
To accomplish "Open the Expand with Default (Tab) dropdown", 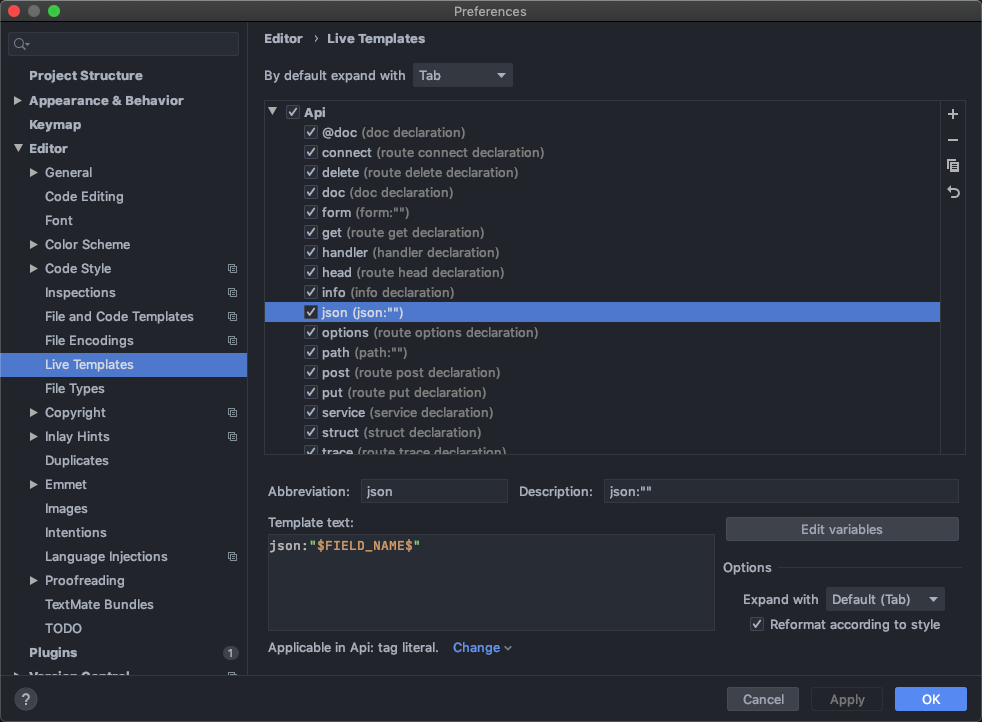I will coord(884,599).
